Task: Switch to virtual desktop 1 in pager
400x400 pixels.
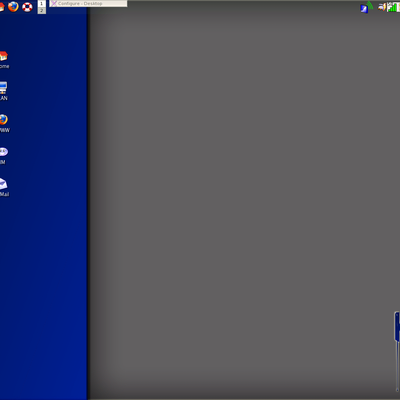Action: [x=42, y=4]
